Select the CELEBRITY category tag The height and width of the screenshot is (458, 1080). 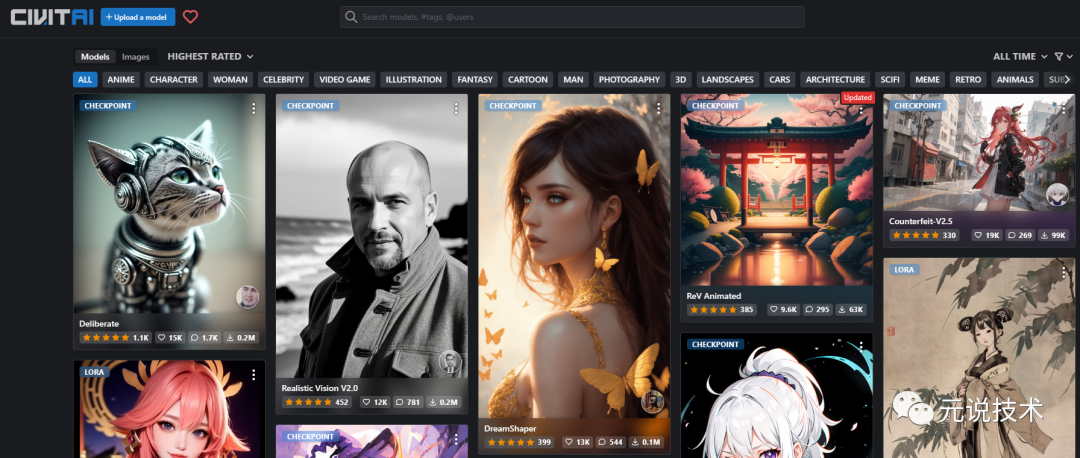tap(284, 80)
